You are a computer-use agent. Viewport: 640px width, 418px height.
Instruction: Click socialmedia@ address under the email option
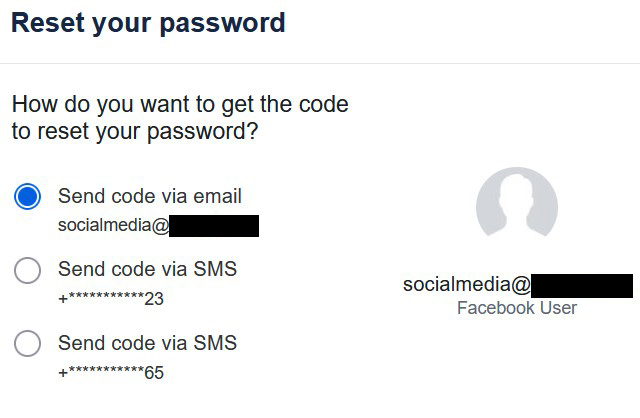113,226
